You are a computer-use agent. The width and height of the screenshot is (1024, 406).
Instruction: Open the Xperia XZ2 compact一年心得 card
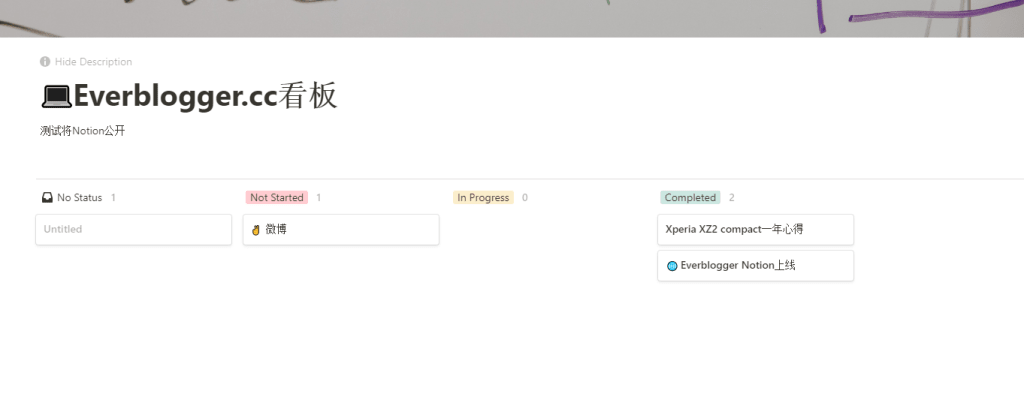(x=756, y=230)
